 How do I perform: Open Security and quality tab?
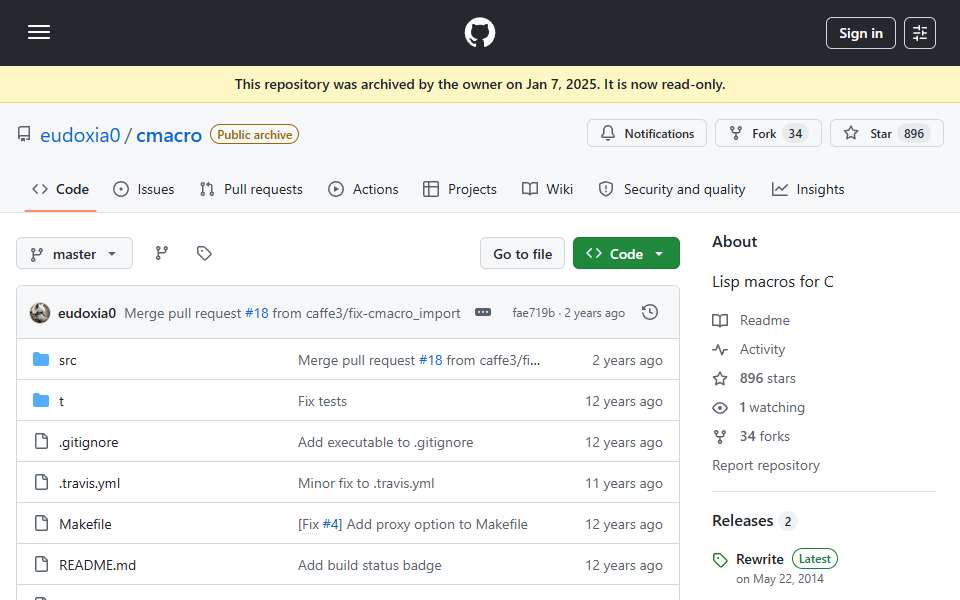pyautogui.click(x=672, y=189)
